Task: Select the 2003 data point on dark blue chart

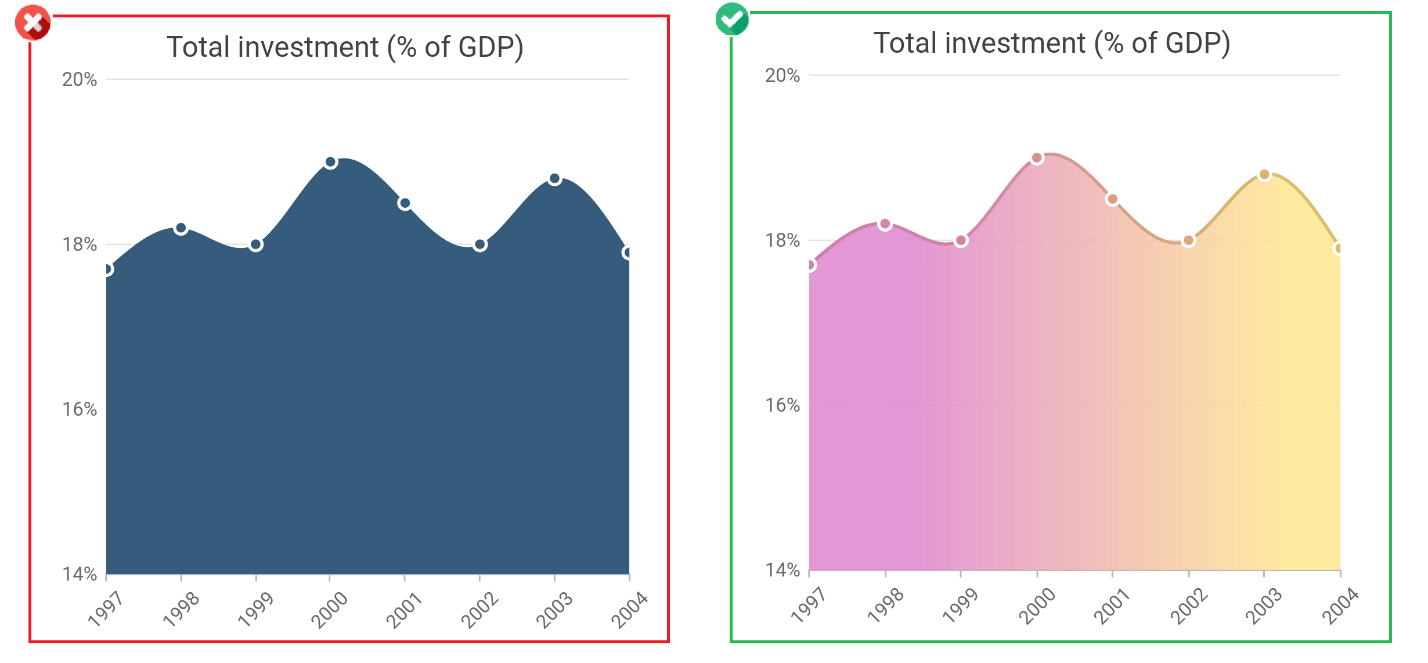Action: (555, 178)
